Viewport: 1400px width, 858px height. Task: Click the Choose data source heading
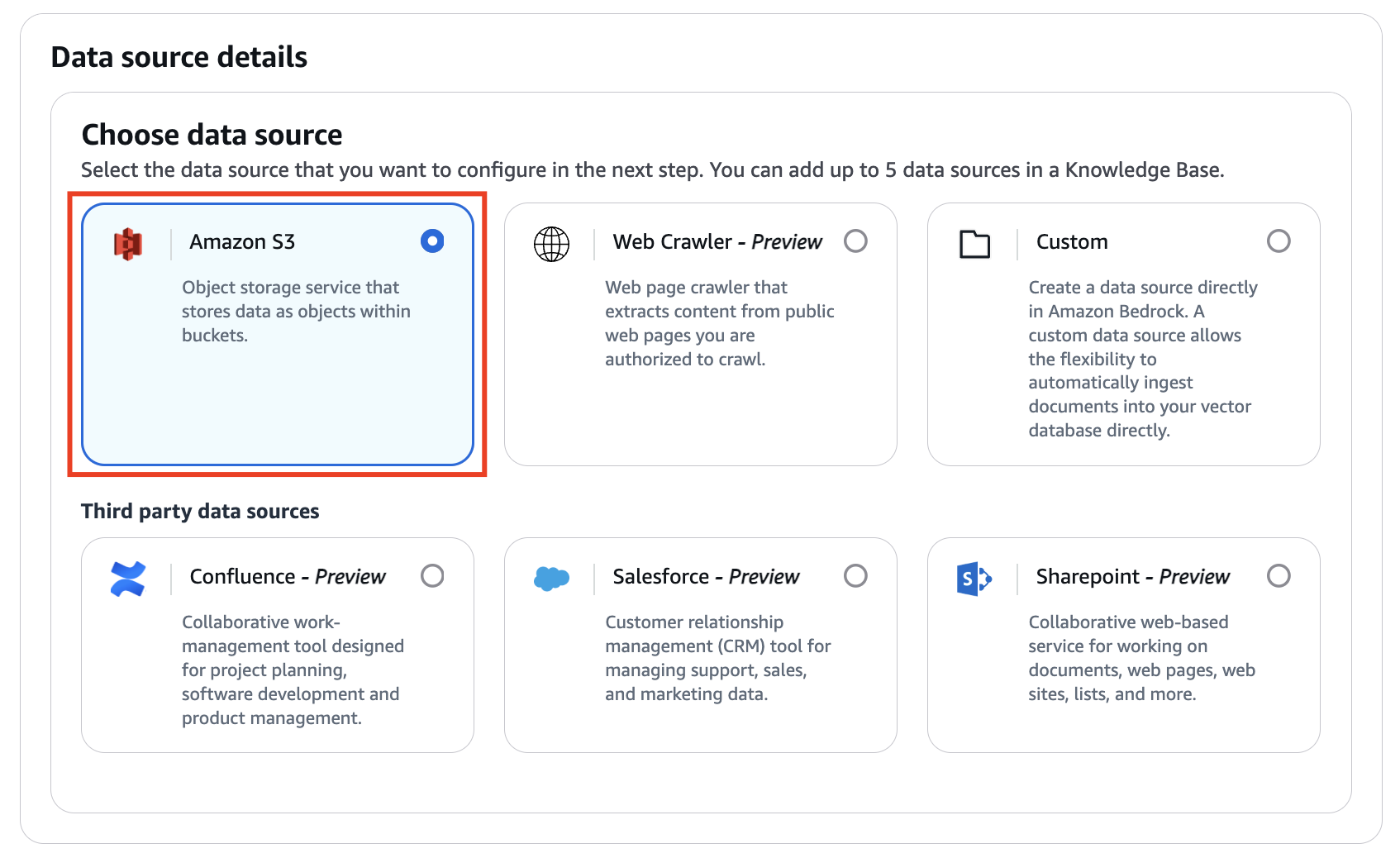pyautogui.click(x=212, y=134)
